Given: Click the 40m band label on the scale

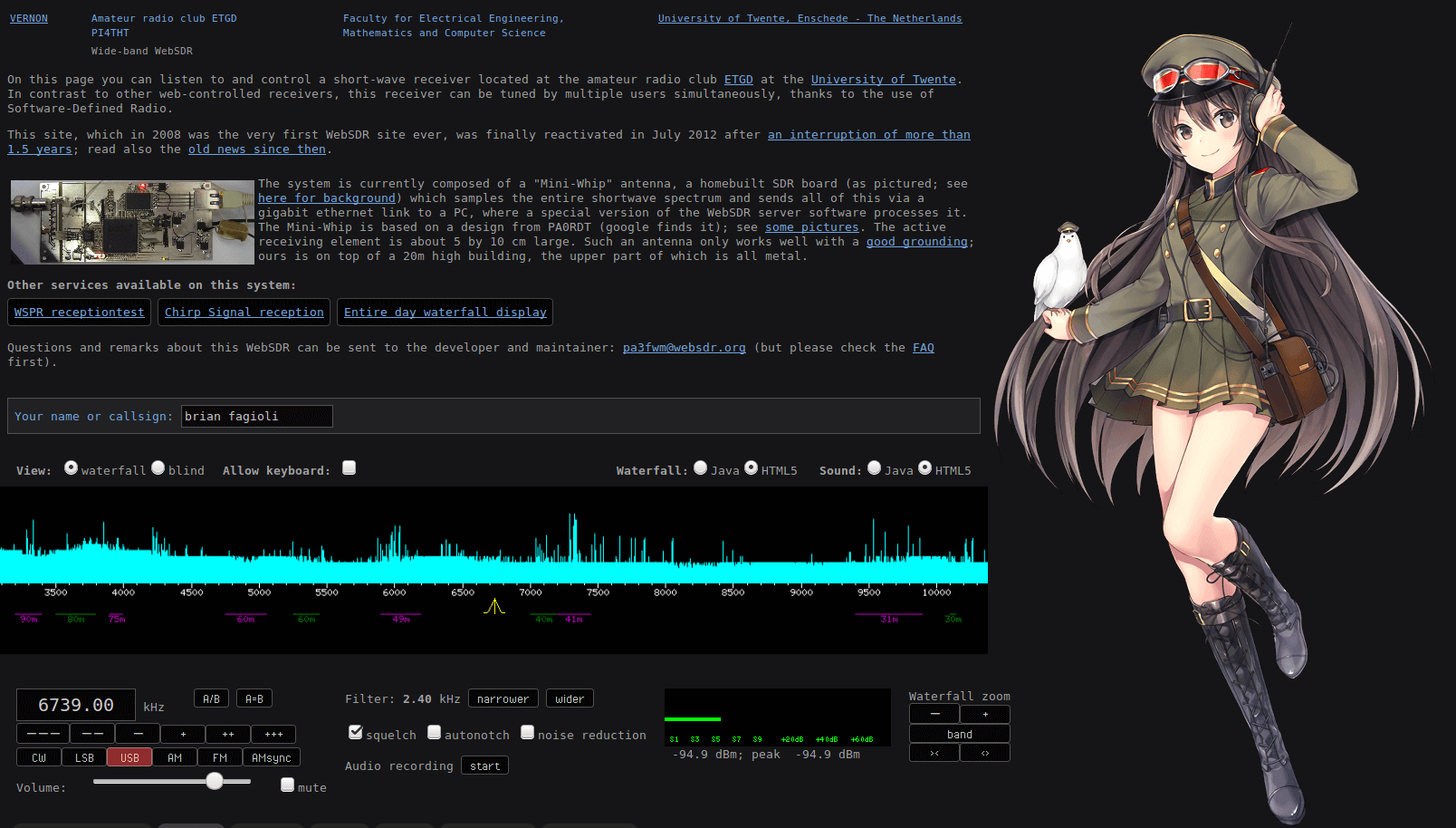Looking at the screenshot, I should [x=543, y=619].
